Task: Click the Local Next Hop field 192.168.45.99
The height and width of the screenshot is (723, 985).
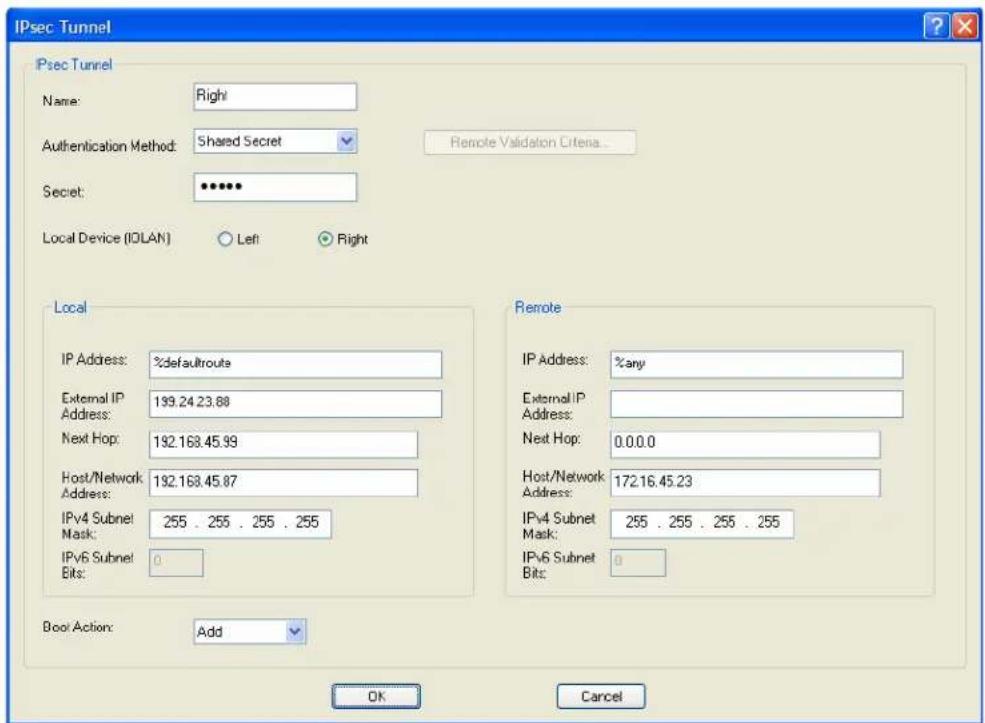Action: 283,444
